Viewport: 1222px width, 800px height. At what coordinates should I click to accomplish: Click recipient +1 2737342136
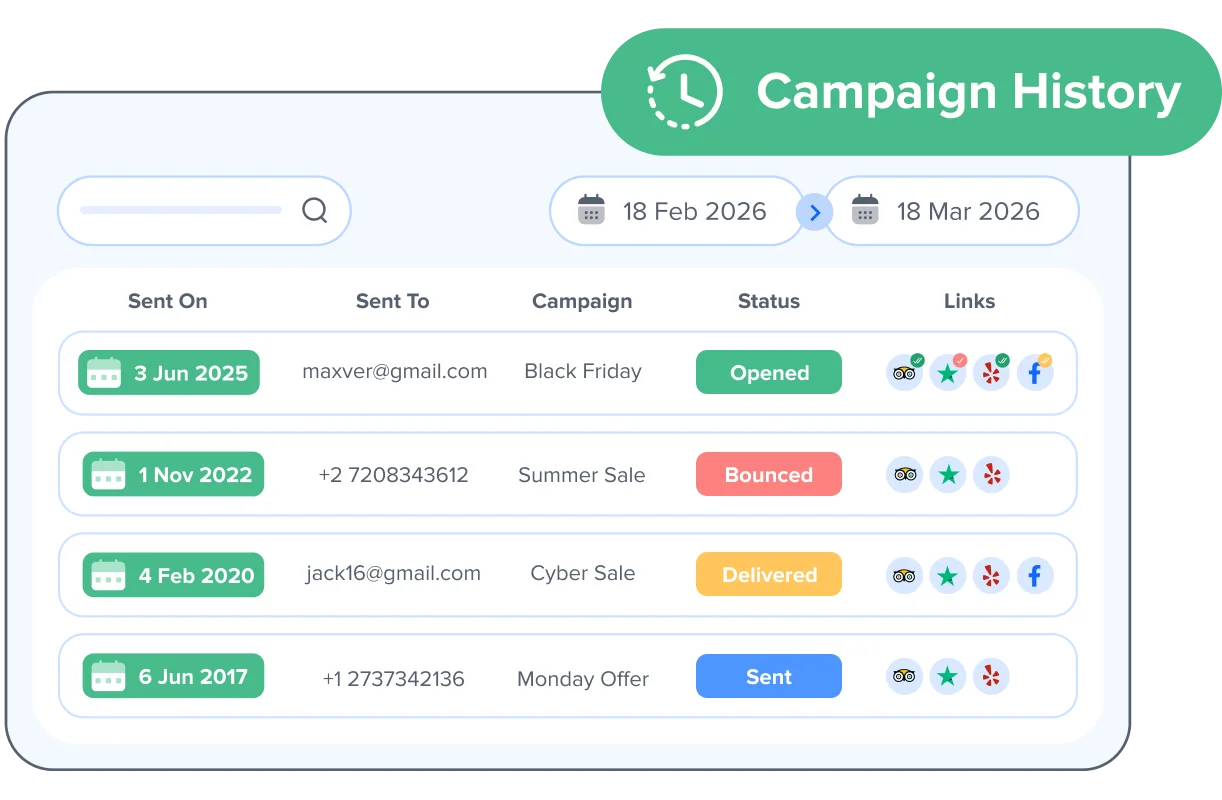click(394, 679)
